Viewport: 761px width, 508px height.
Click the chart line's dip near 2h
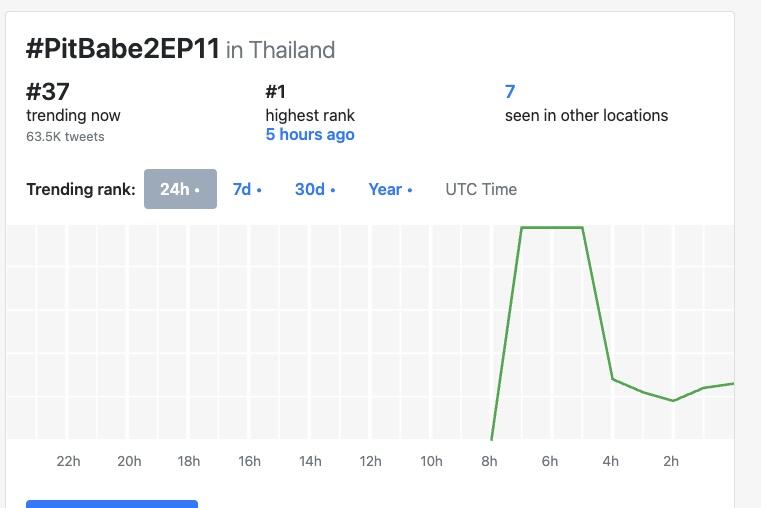(x=673, y=400)
